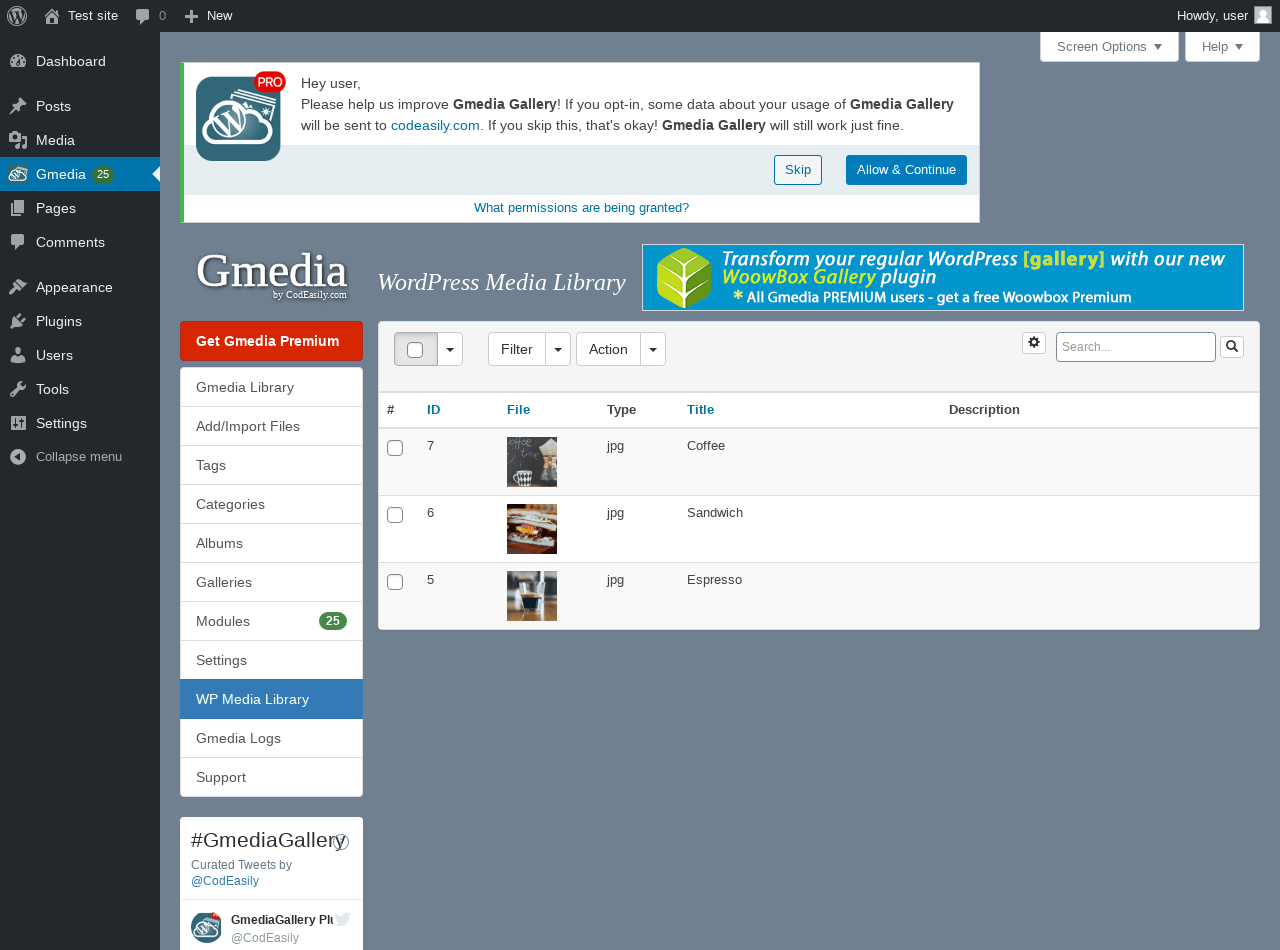Click the Woowbox Gallery banner

[x=943, y=277]
